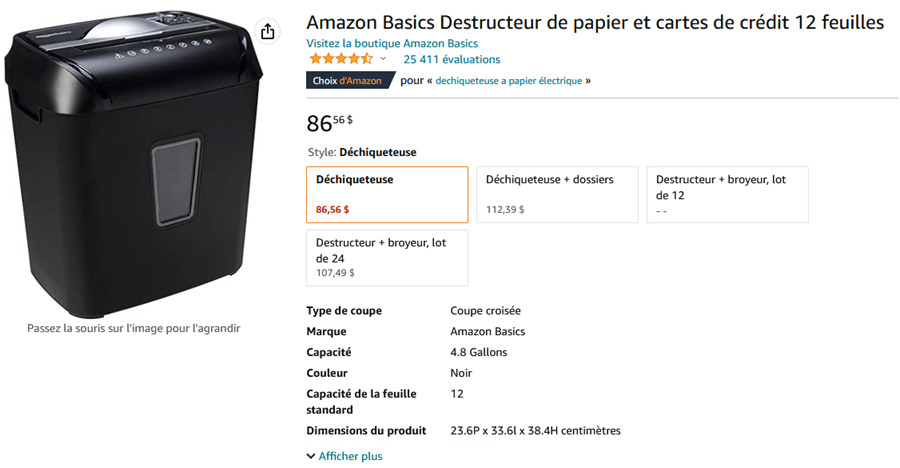This screenshot has height=468, width=900.
Task: Open the rating breakdown dropdown arrow
Action: [x=383, y=59]
